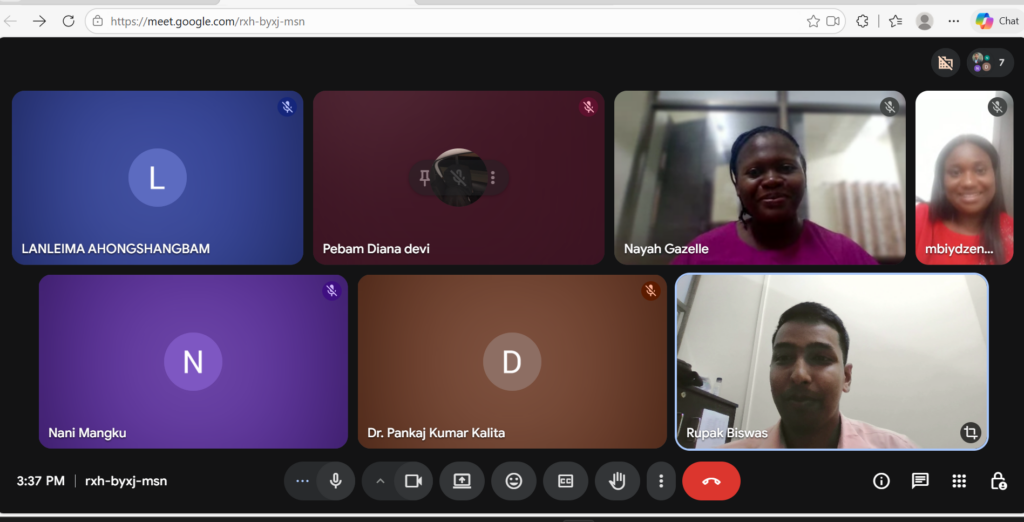Toggle your camera on or off
Viewport: 1024px width, 522px height.
(x=413, y=481)
